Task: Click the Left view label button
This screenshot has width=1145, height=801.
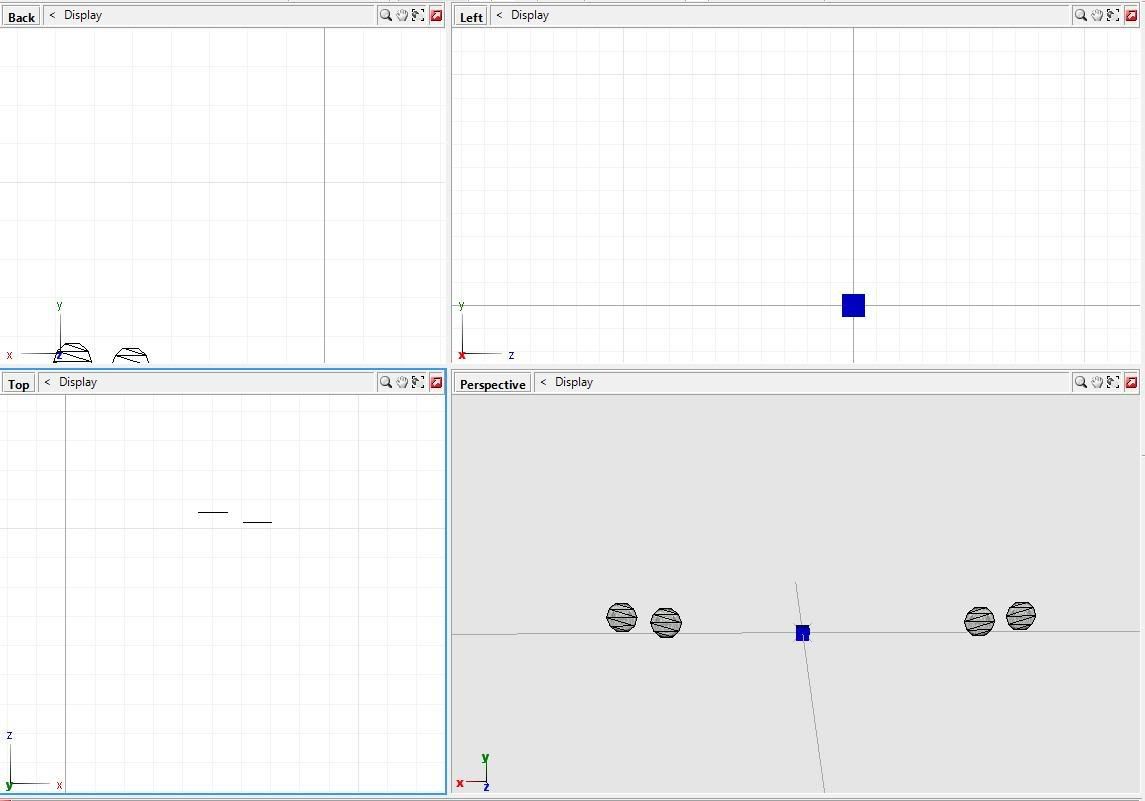Action: (471, 17)
